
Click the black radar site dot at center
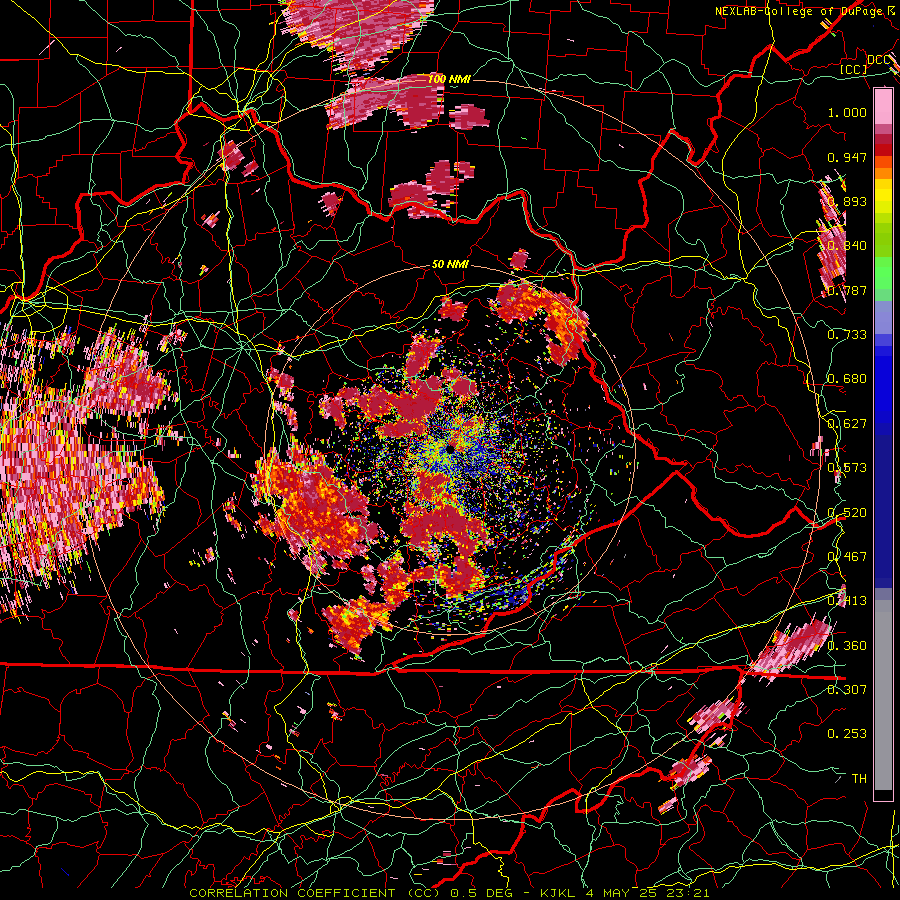(x=452, y=448)
